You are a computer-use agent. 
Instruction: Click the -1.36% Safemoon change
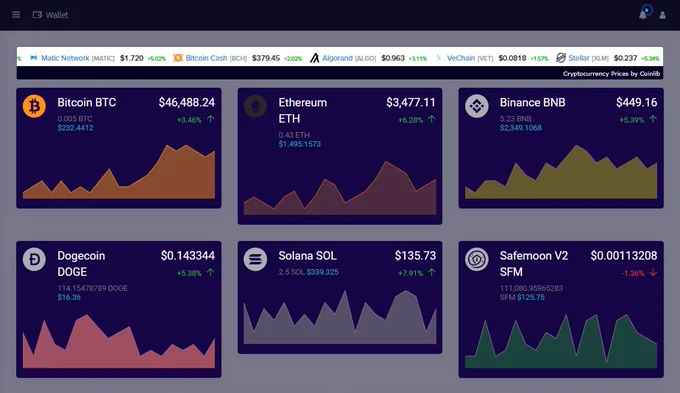click(x=633, y=273)
